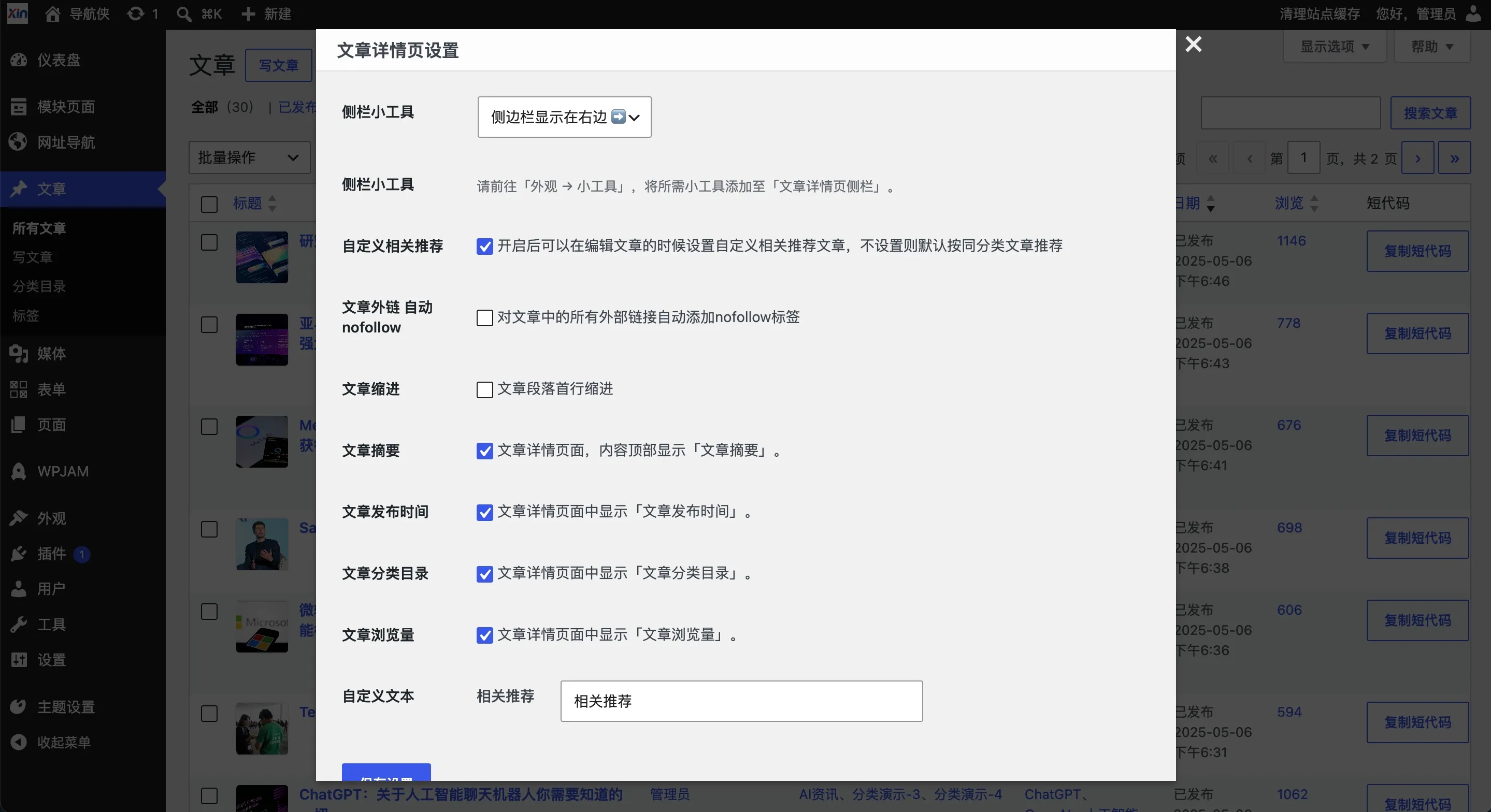Click the updates refresh icon
The height and width of the screenshot is (812, 1491).
(135, 14)
